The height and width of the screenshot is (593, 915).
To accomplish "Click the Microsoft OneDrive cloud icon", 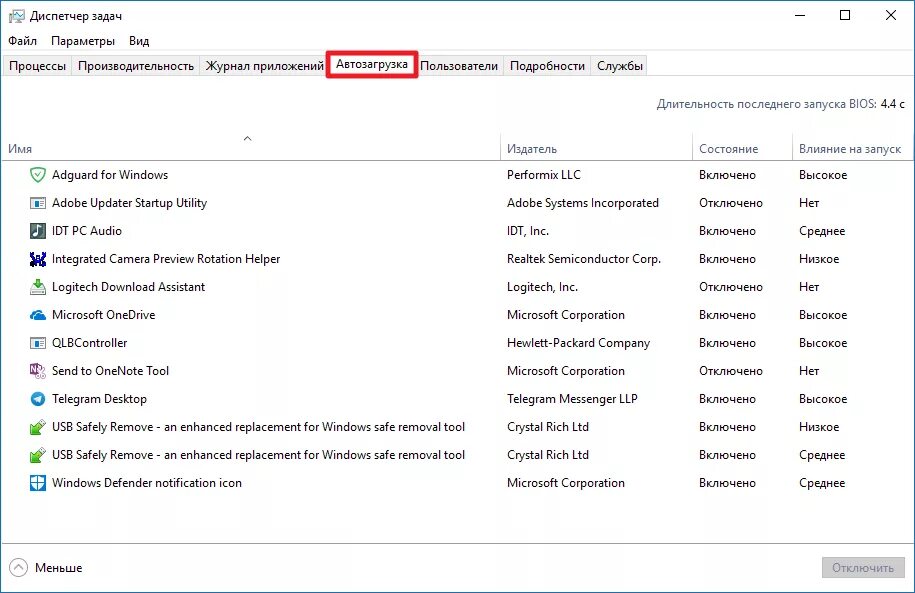I will coord(38,315).
